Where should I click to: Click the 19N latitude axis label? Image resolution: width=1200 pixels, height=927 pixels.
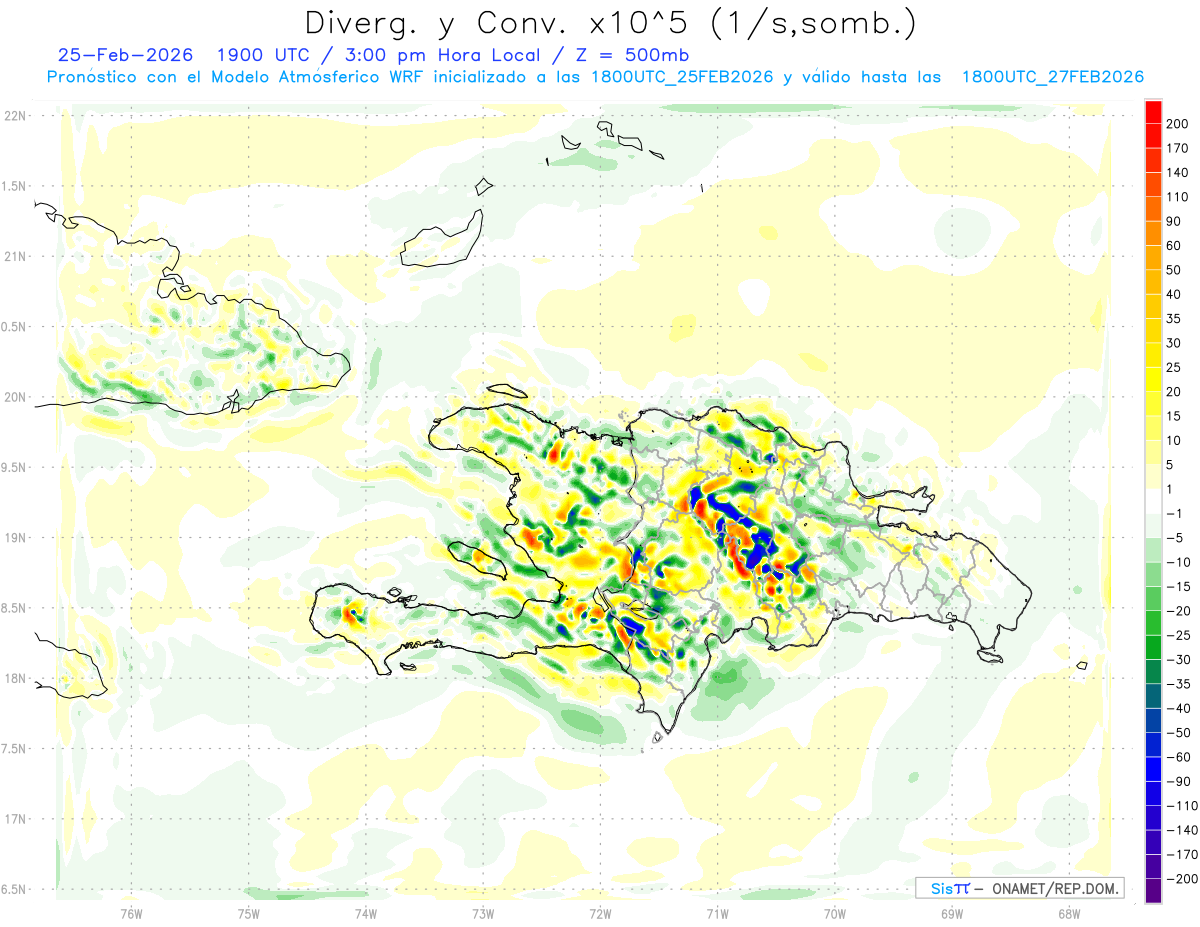coord(15,537)
